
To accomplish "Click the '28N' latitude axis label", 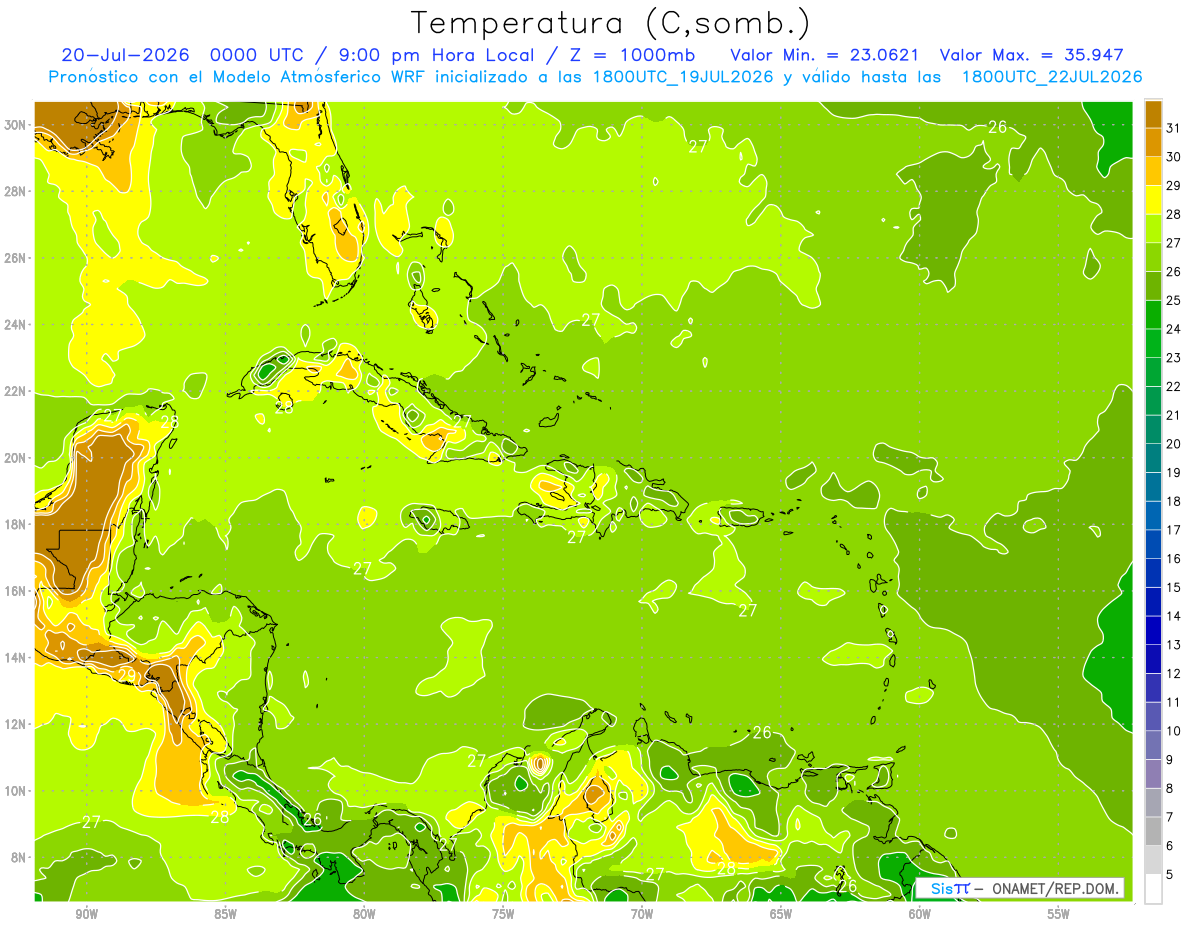I will tap(15, 191).
